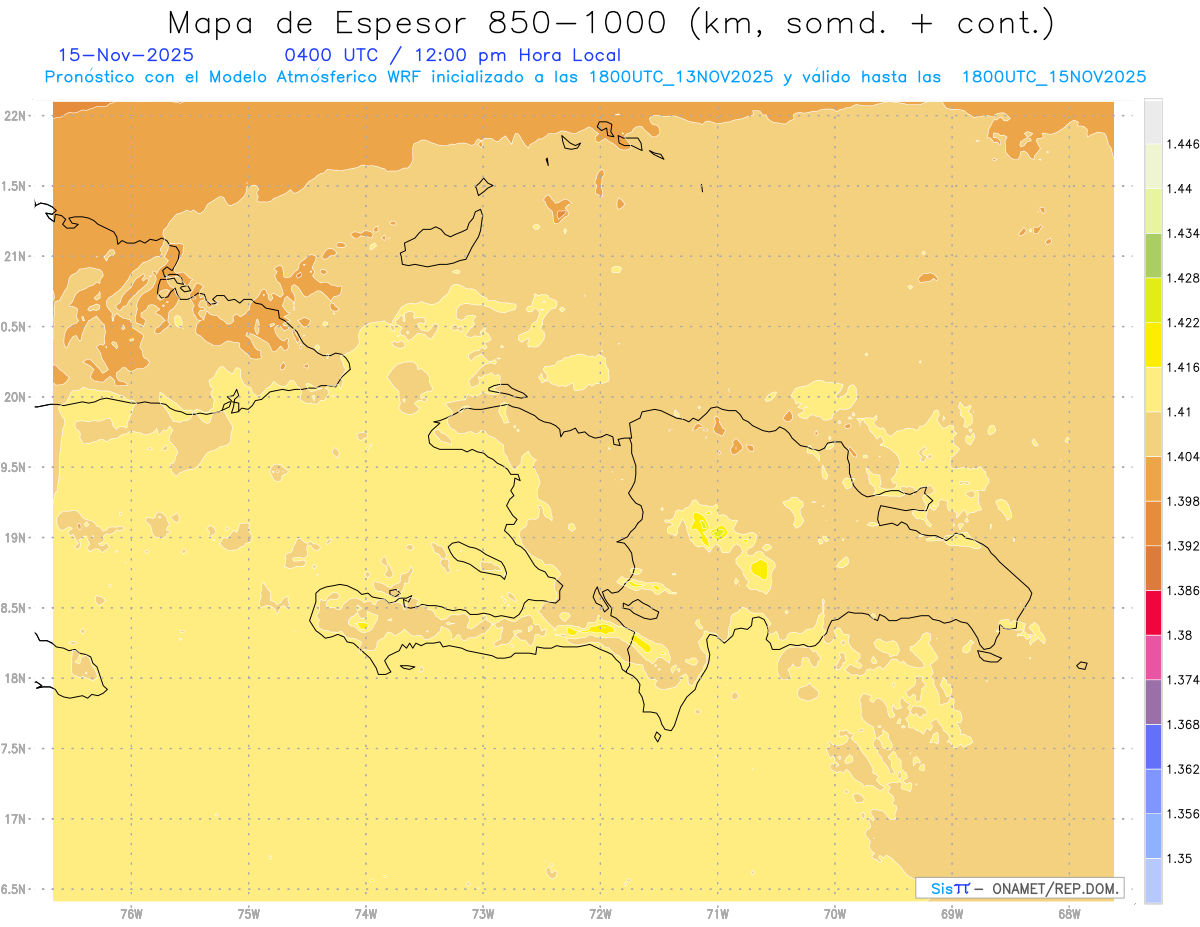Click the '73W' longitude label

click(x=483, y=913)
